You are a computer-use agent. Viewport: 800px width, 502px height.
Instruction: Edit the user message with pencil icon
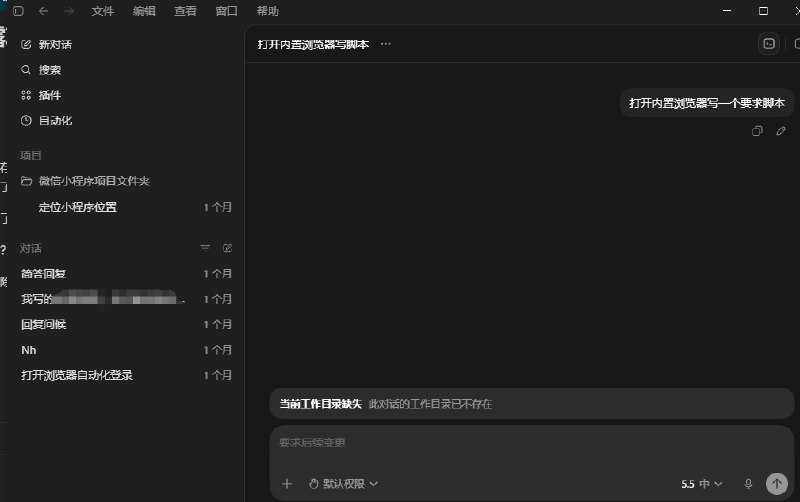(x=781, y=131)
